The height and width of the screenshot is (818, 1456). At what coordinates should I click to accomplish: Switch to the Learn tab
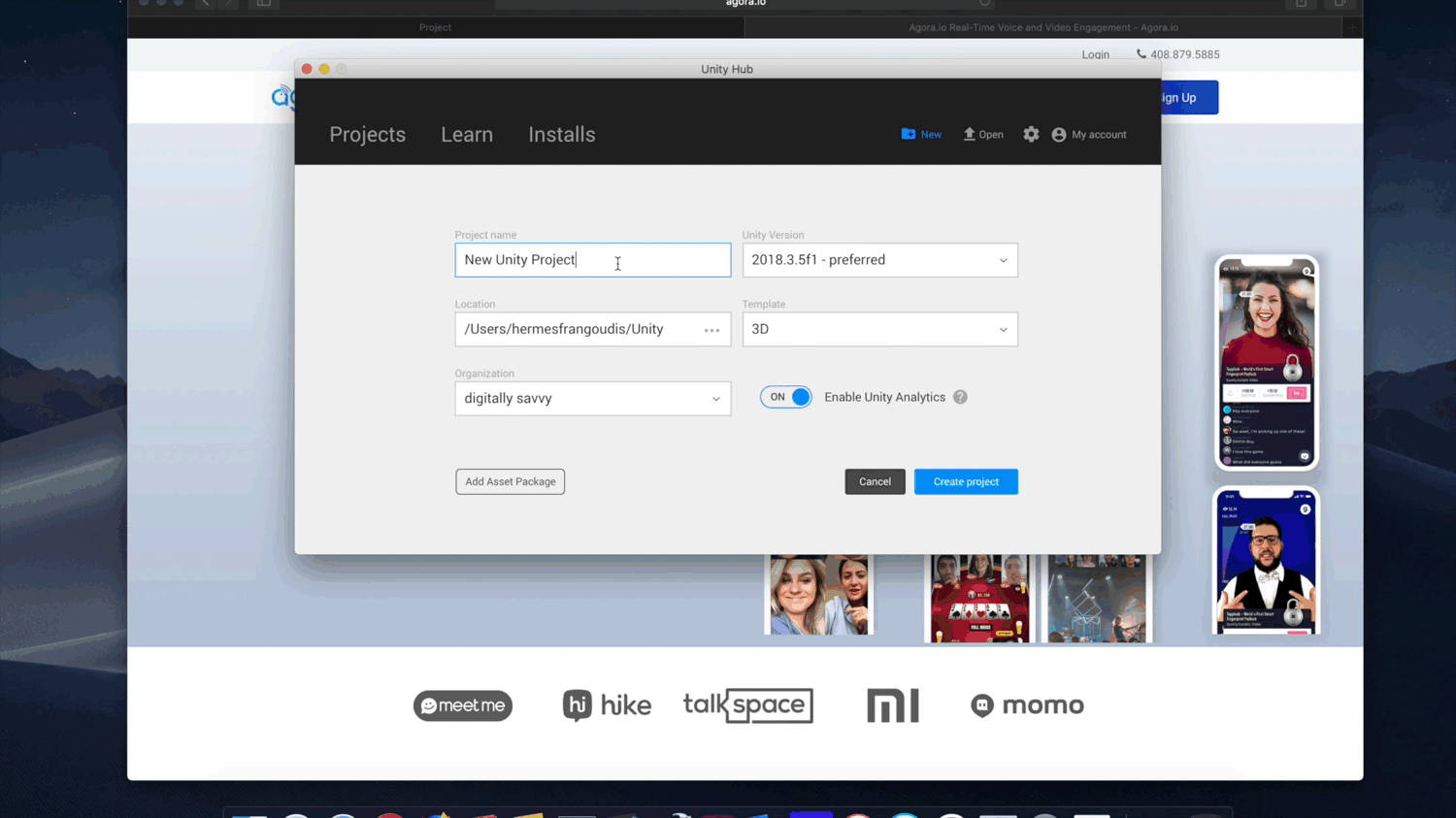[x=467, y=135]
